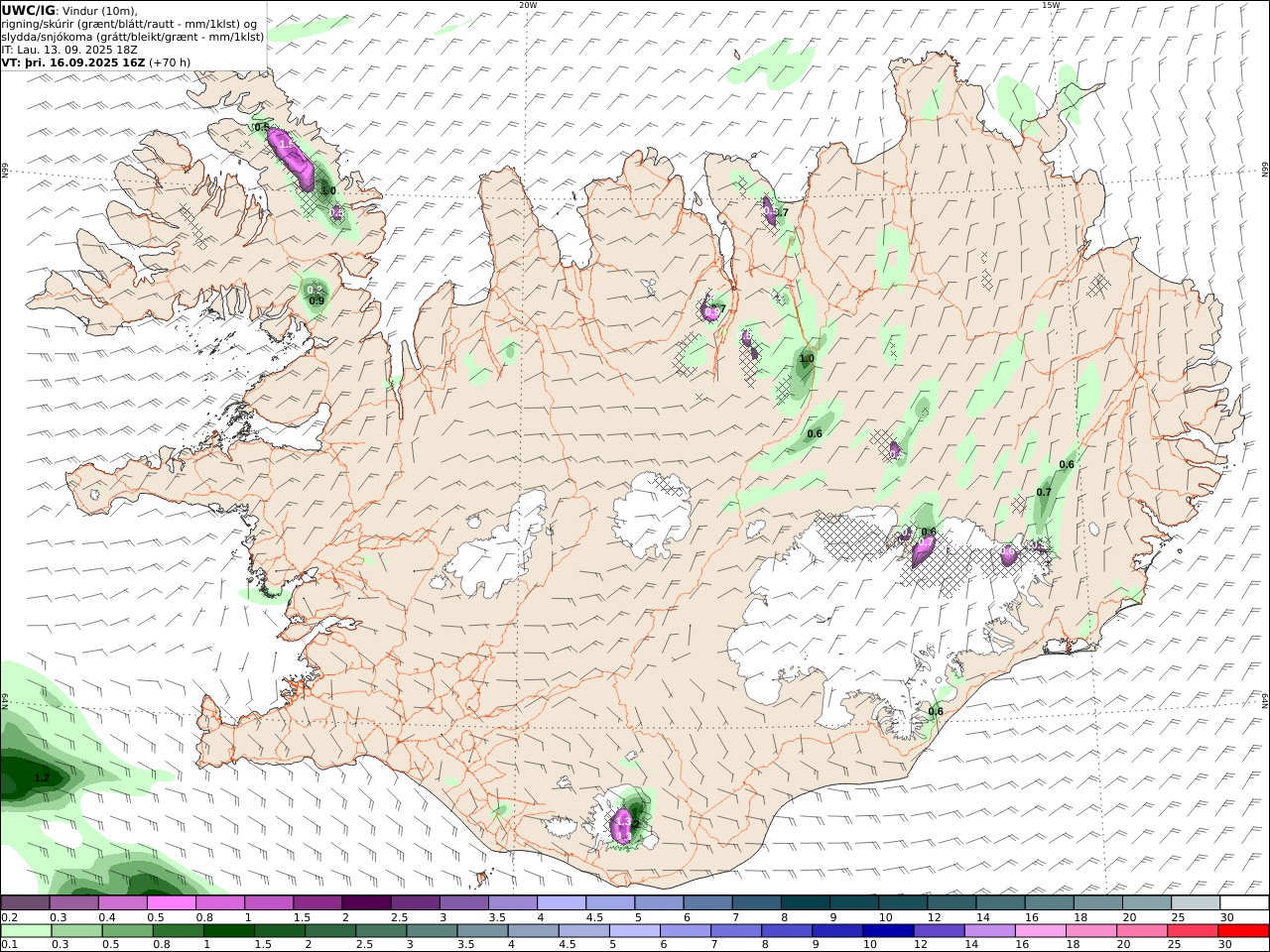The width and height of the screenshot is (1270, 952).
Task: Click the '0.9' value in the Westfjords
Action: 317,300
